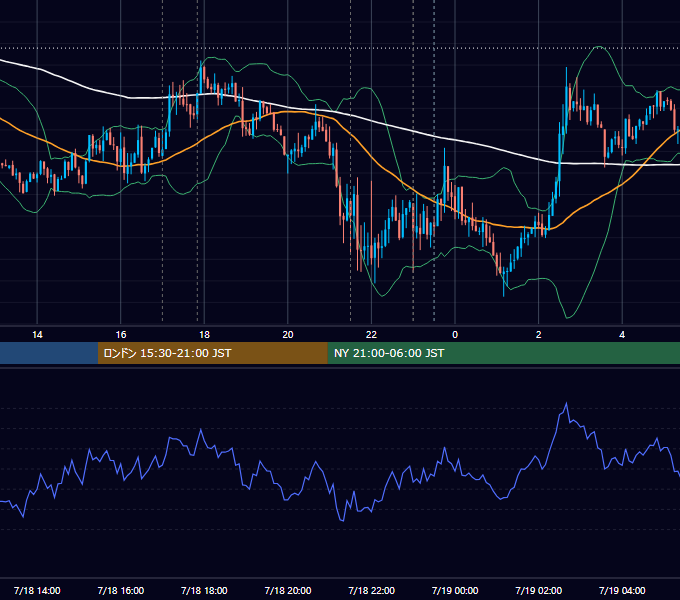
Task: Click the oscillator's lowest trough near 7/18 21:20
Action: point(343,520)
